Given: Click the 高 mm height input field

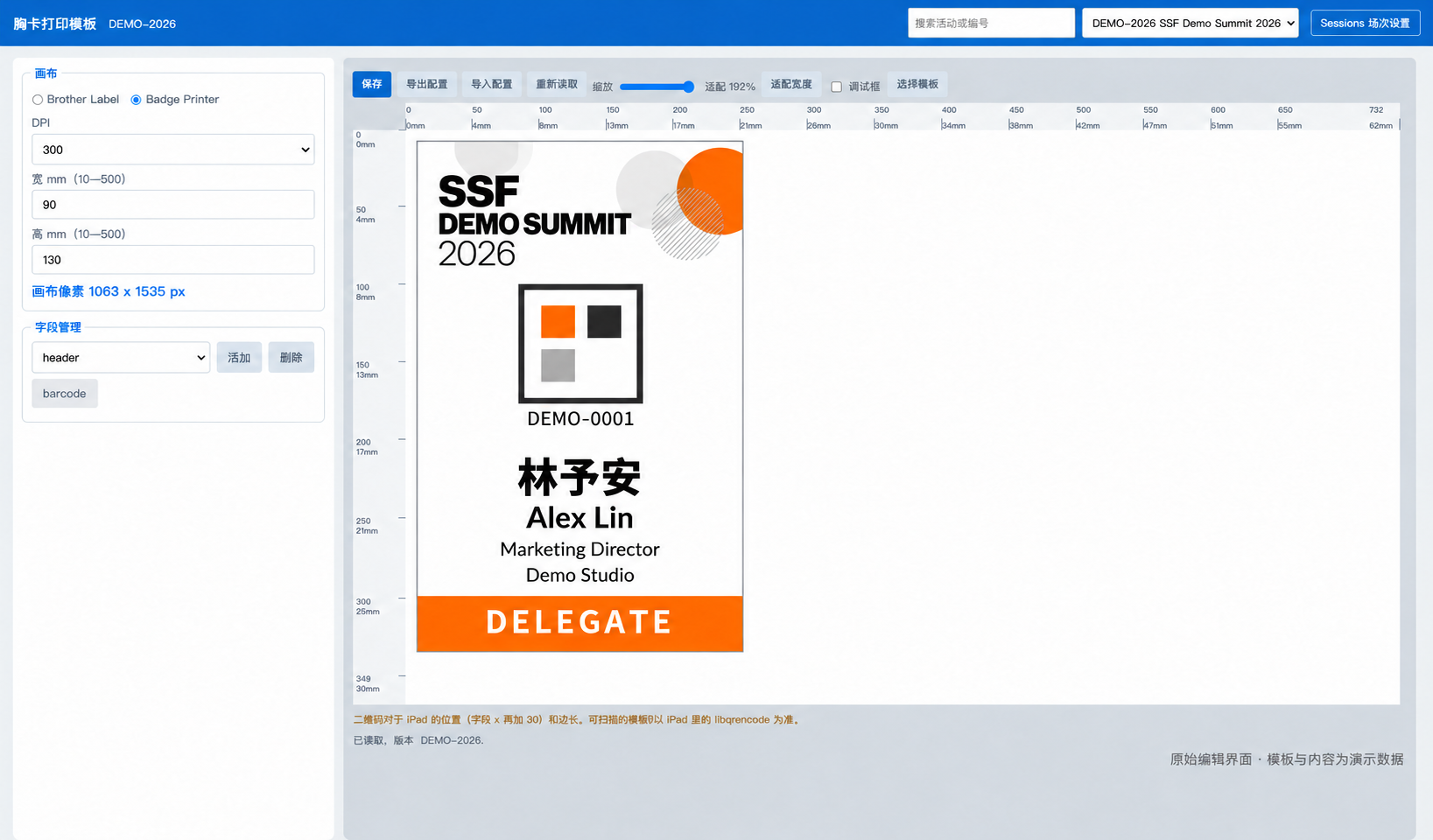Looking at the screenshot, I should (173, 260).
